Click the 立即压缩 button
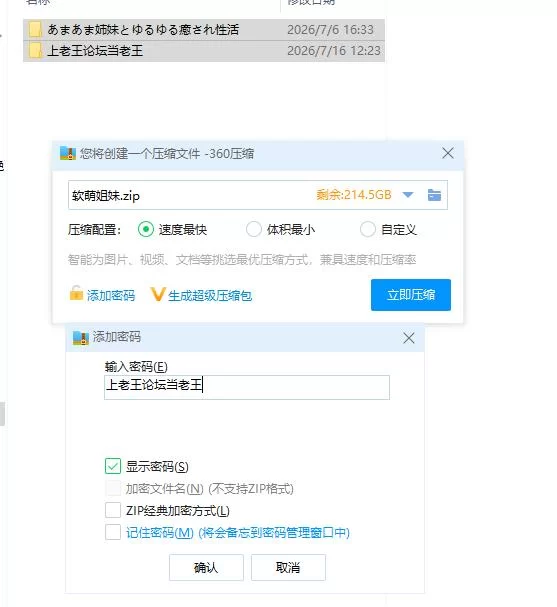The width and height of the screenshot is (557, 607). (411, 295)
